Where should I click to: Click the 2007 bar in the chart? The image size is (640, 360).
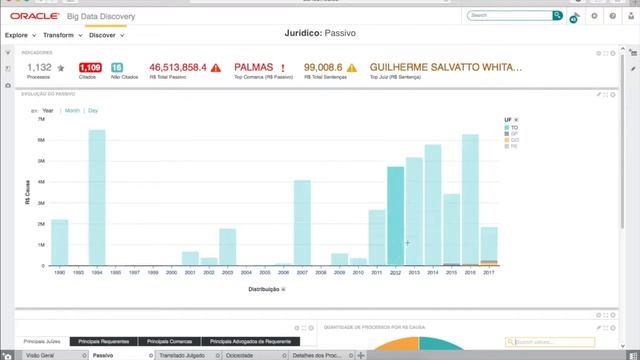coord(302,223)
